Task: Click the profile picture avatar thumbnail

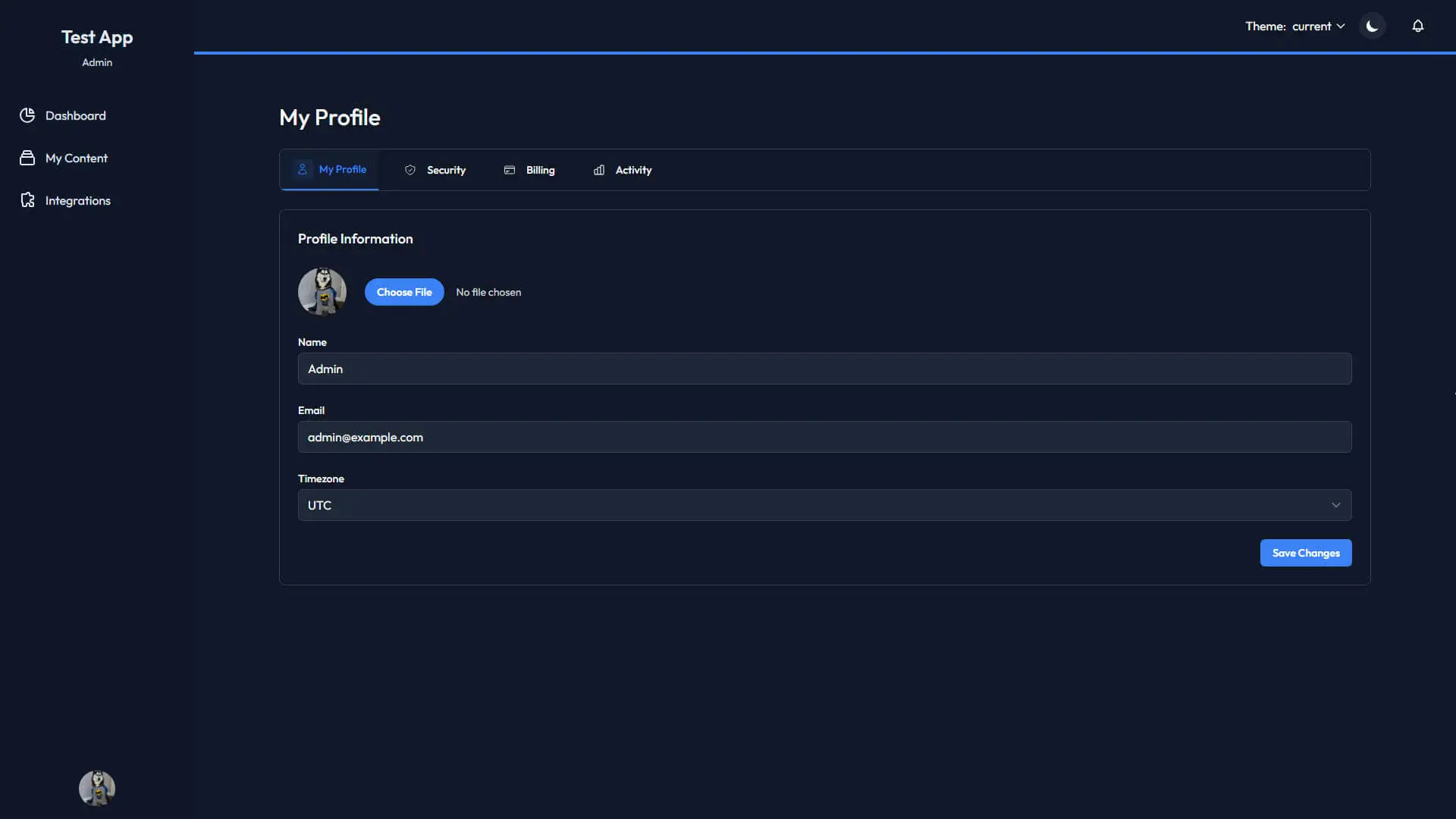Action: click(x=322, y=291)
